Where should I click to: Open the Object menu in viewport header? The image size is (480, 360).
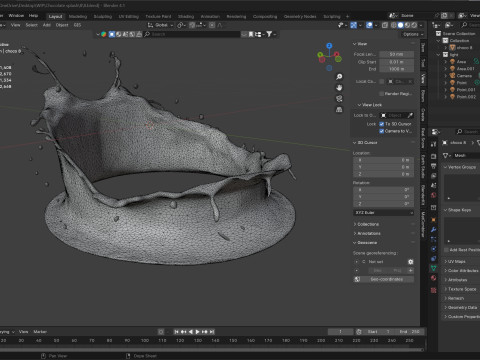point(62,25)
